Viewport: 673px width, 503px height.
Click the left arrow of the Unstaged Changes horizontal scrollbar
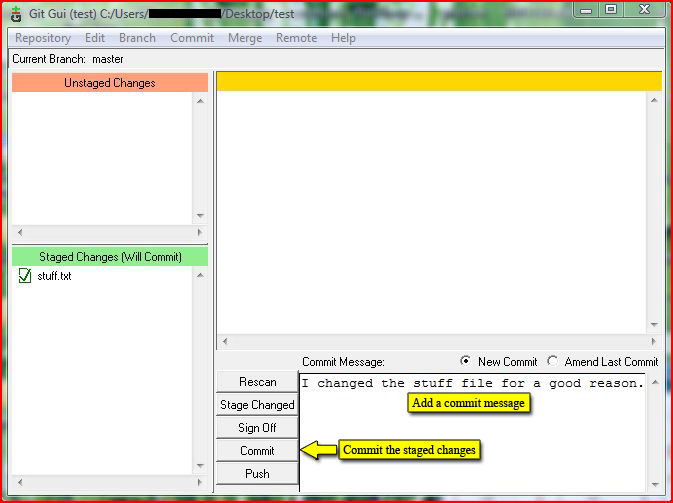point(20,232)
